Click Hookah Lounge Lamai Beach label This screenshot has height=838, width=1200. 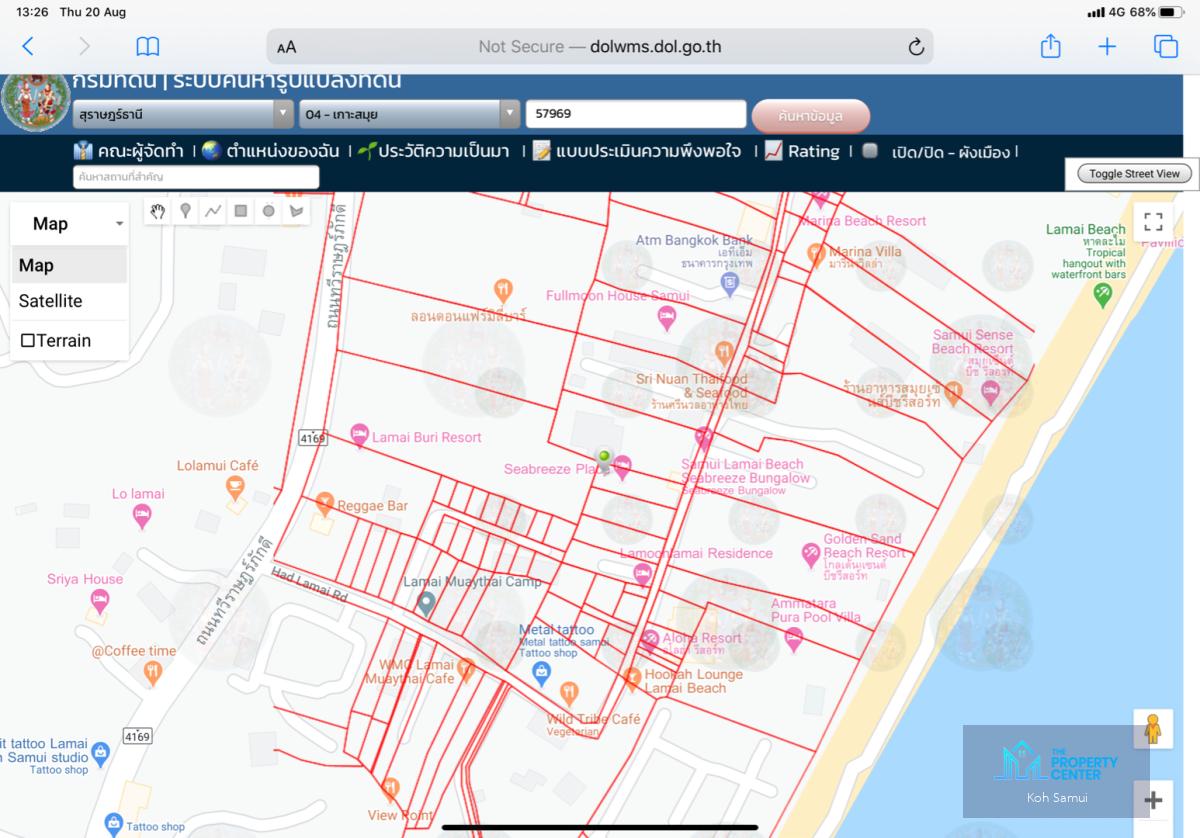coord(693,681)
